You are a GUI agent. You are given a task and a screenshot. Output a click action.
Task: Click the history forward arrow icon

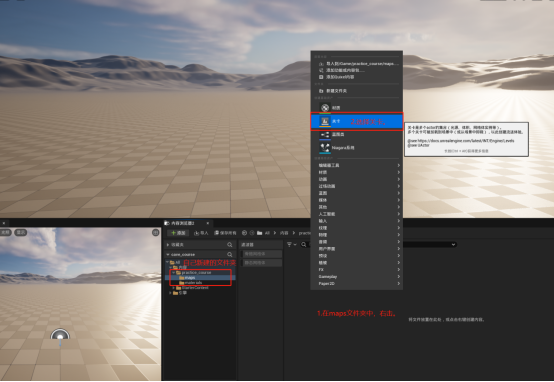tap(252, 233)
